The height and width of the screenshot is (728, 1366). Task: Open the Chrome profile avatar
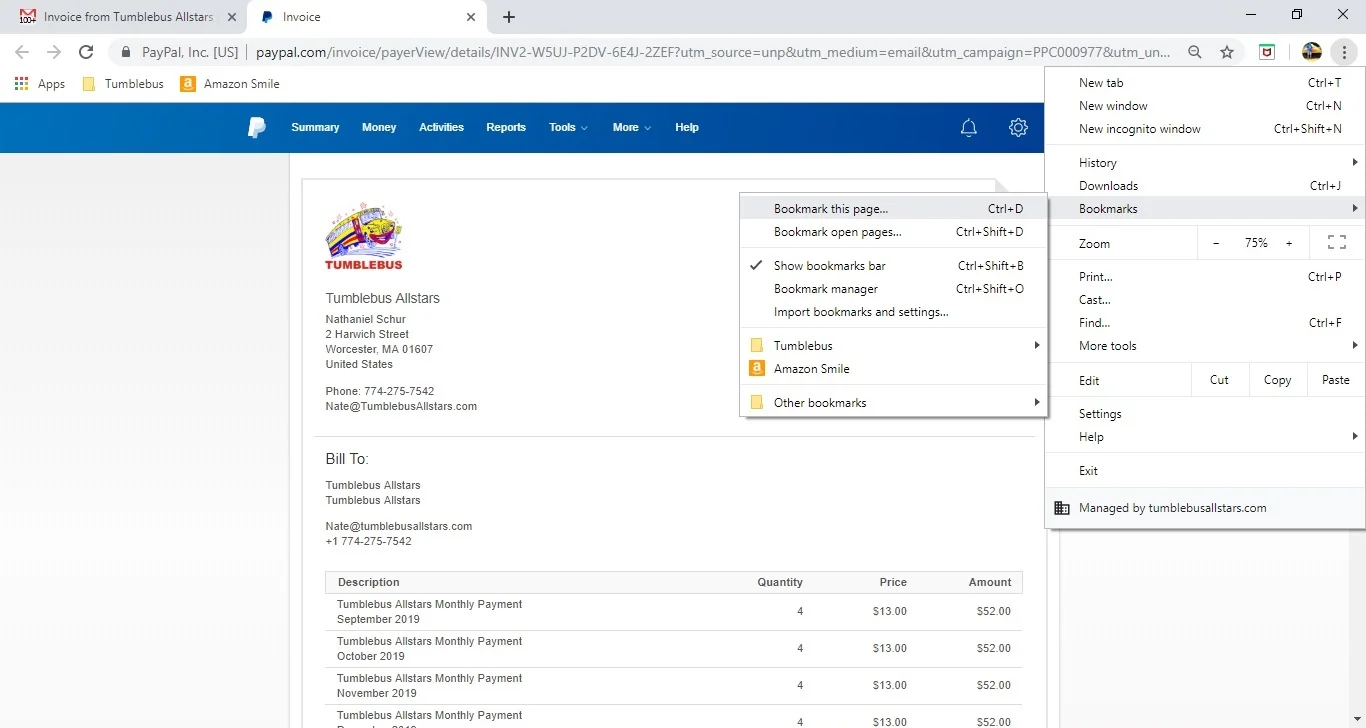click(x=1312, y=52)
